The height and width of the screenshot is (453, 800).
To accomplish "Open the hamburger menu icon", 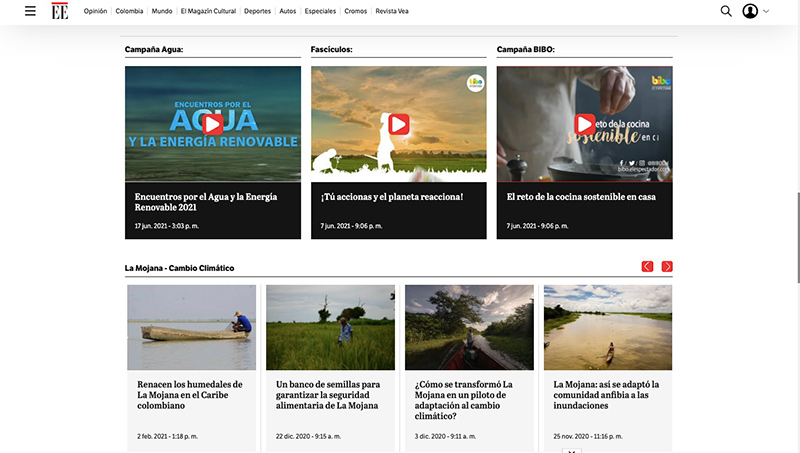I will point(30,11).
